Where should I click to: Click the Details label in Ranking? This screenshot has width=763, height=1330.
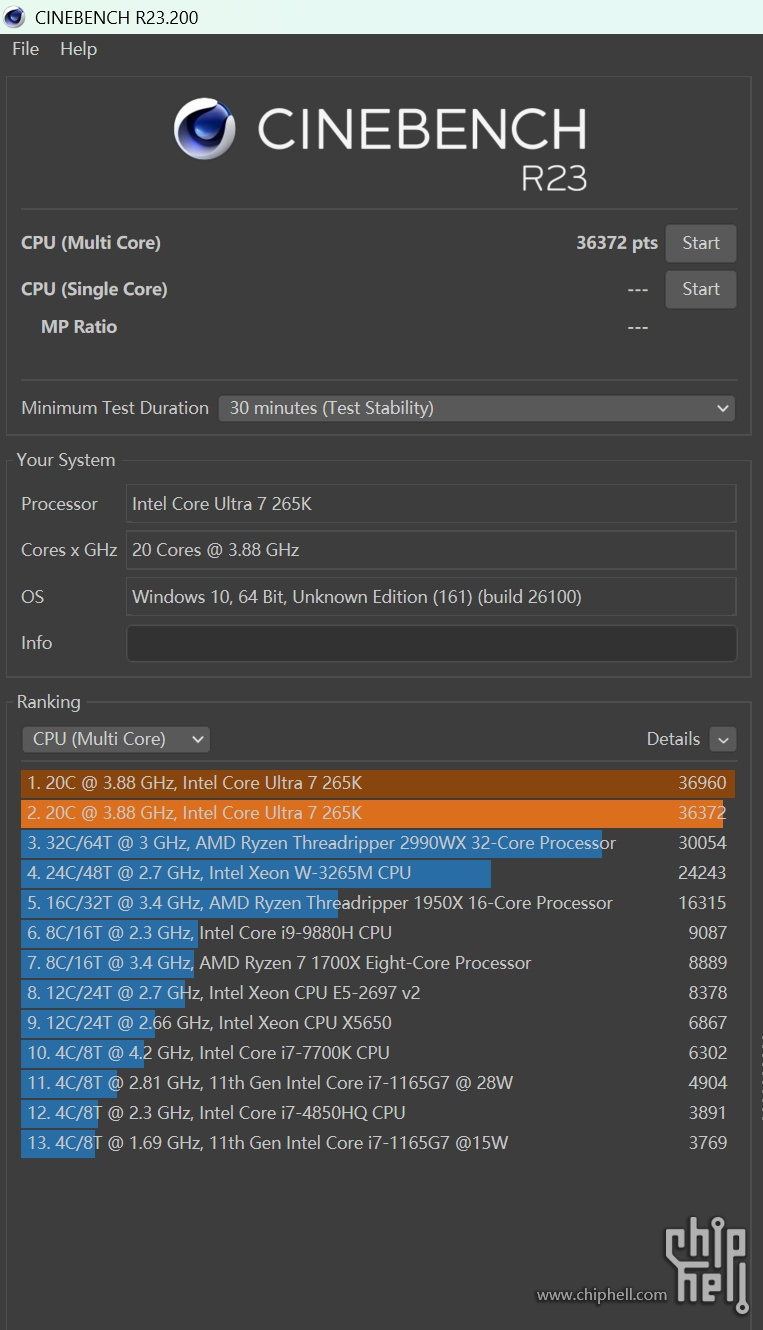coord(673,739)
